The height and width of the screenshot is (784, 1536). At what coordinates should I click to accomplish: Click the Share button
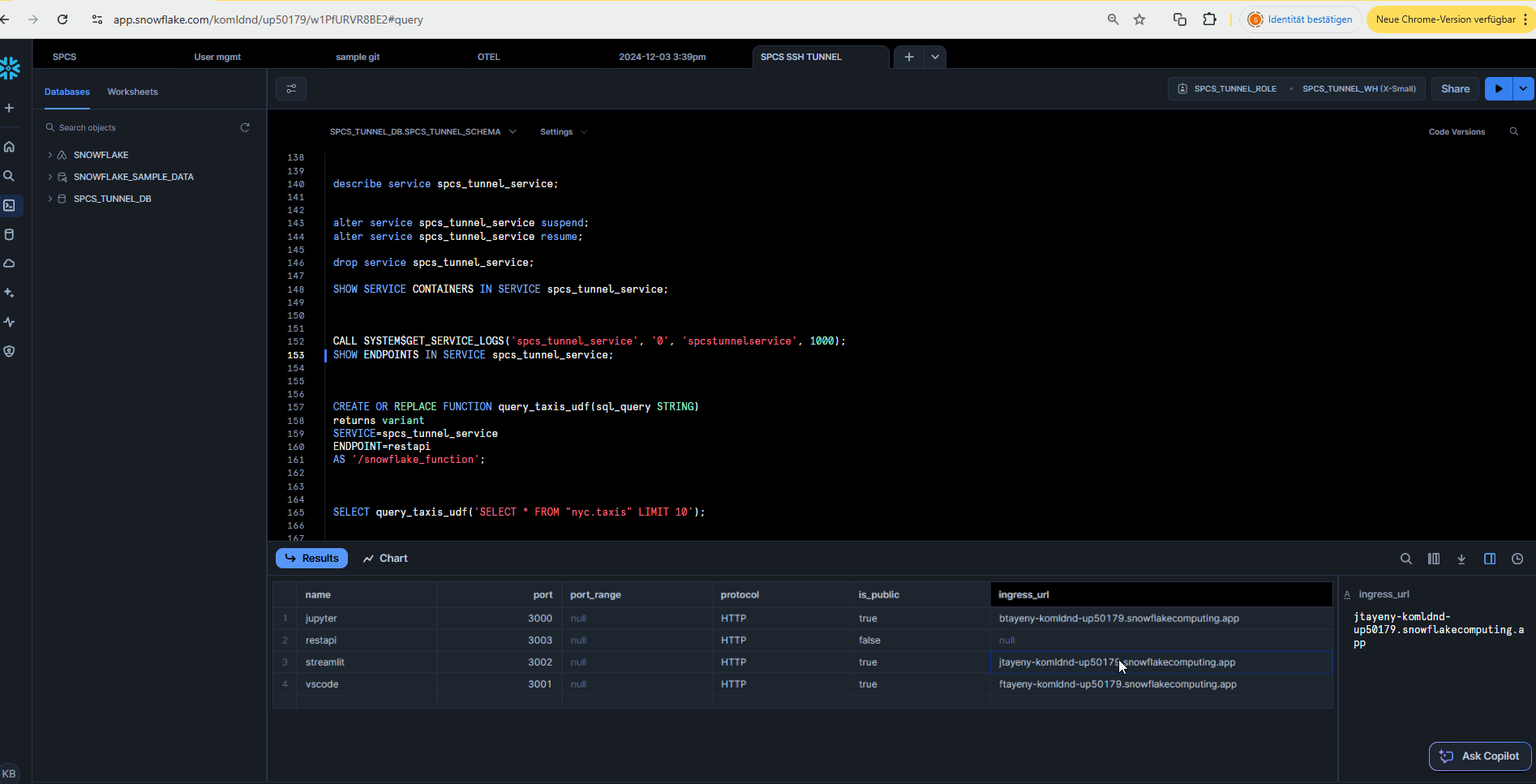click(x=1455, y=89)
